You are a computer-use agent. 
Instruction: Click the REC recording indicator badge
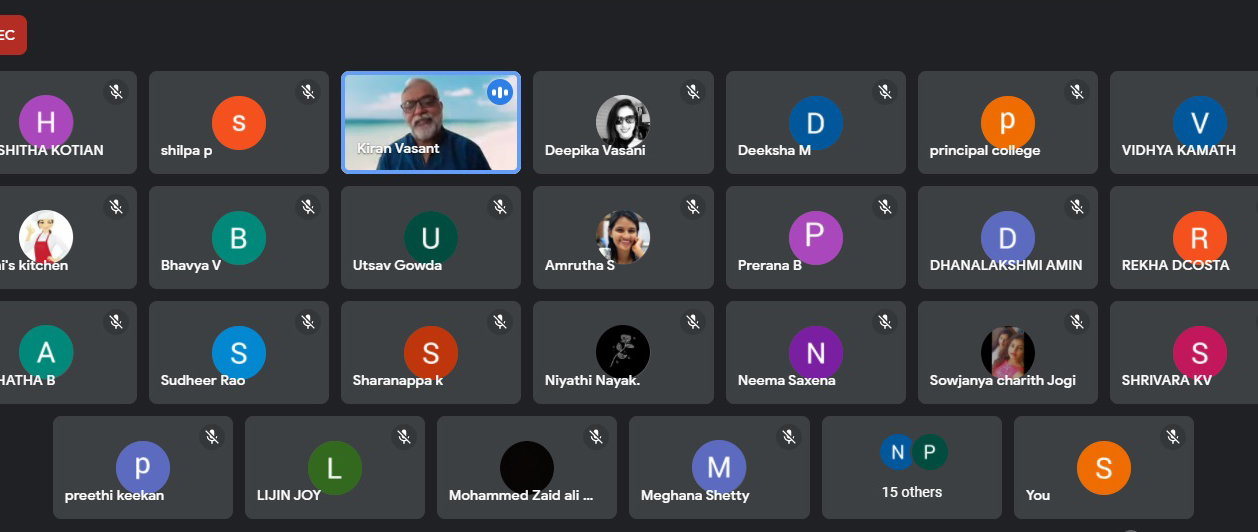point(10,35)
